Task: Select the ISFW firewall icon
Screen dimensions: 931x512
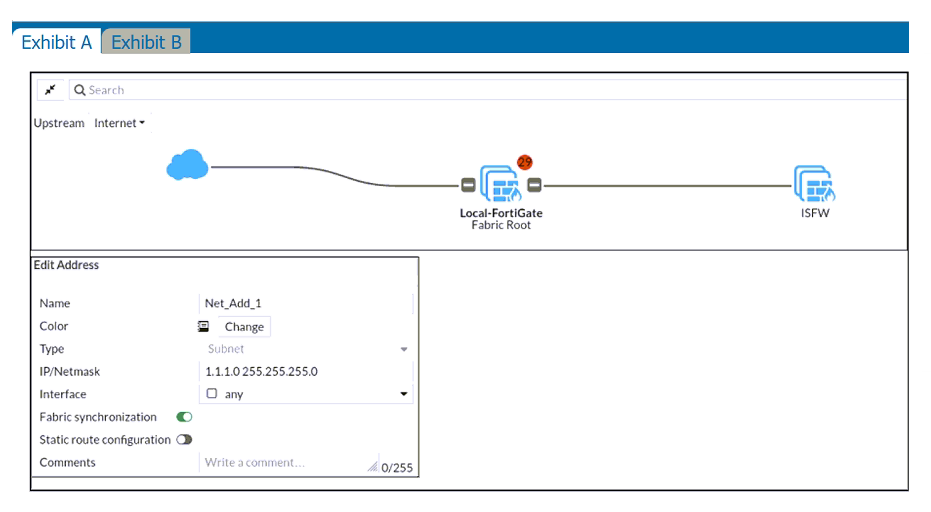Action: [x=814, y=184]
